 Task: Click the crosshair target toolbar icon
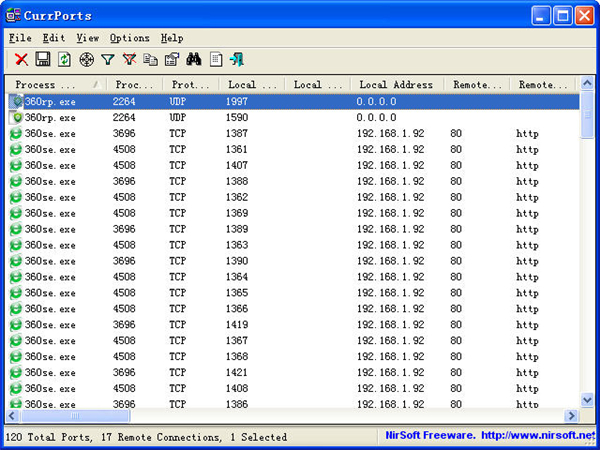[86, 60]
